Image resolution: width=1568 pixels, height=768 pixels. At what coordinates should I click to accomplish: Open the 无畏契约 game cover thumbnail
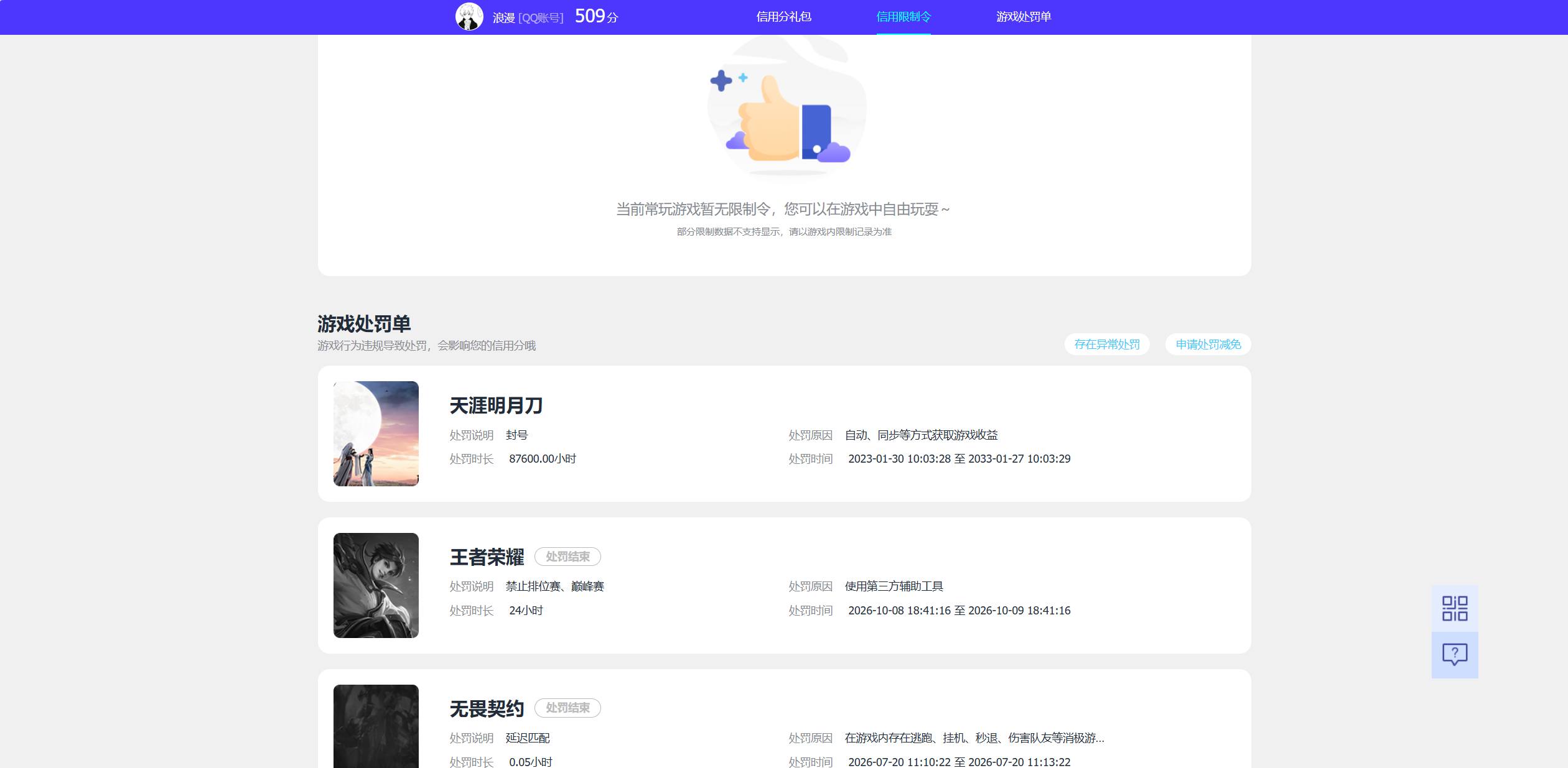[x=376, y=726]
